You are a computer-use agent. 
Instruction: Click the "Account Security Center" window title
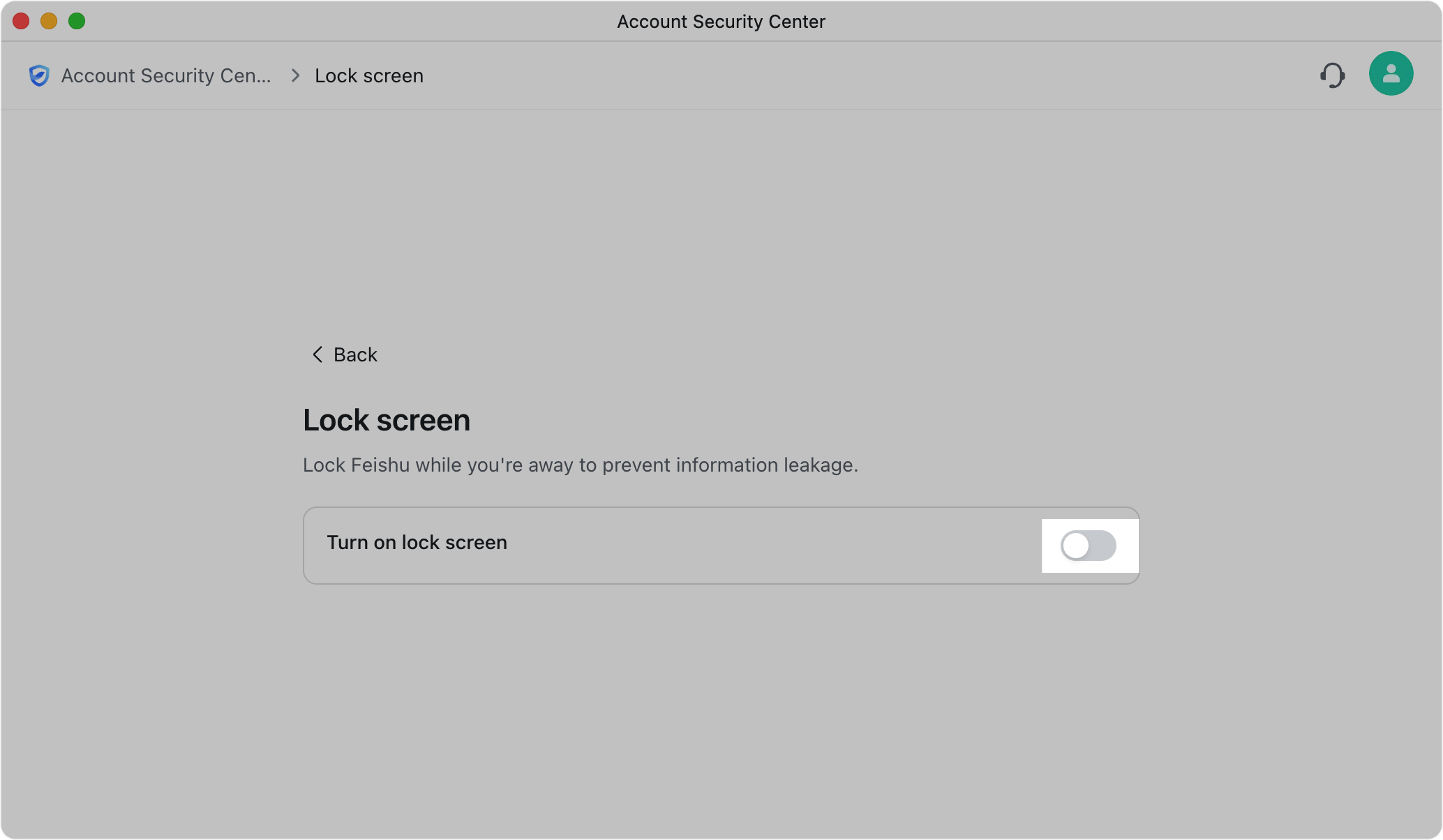(721, 22)
